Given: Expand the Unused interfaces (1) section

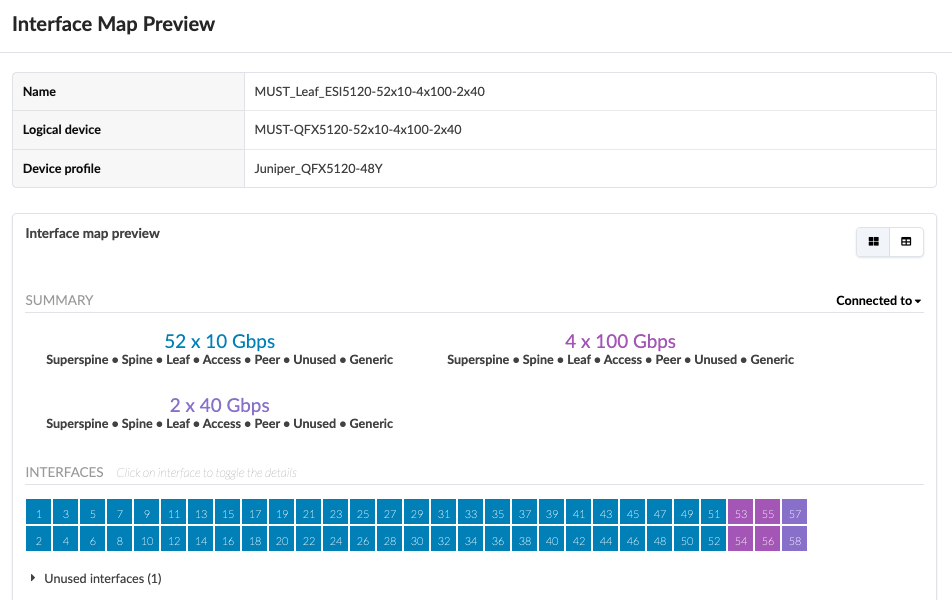Looking at the screenshot, I should click(x=96, y=578).
